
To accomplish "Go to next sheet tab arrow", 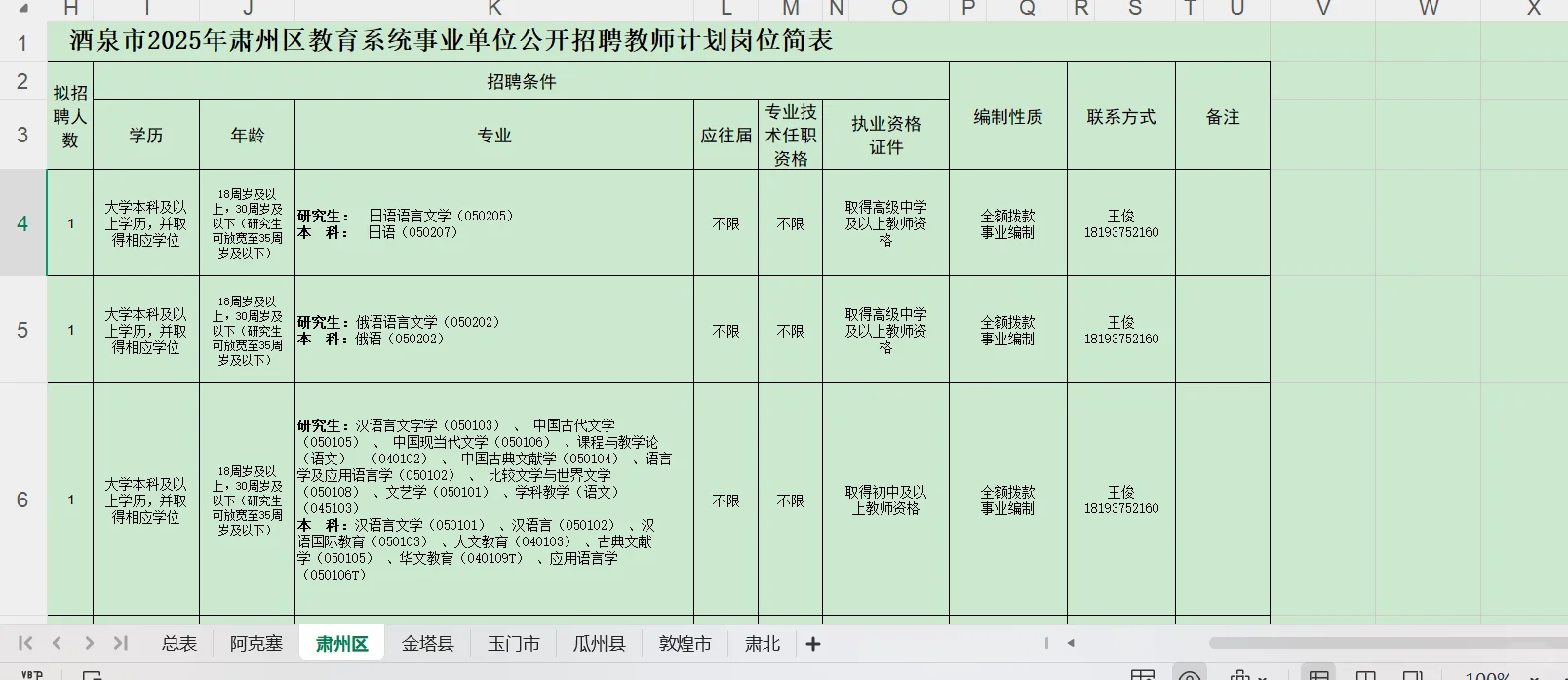I will coord(89,643).
